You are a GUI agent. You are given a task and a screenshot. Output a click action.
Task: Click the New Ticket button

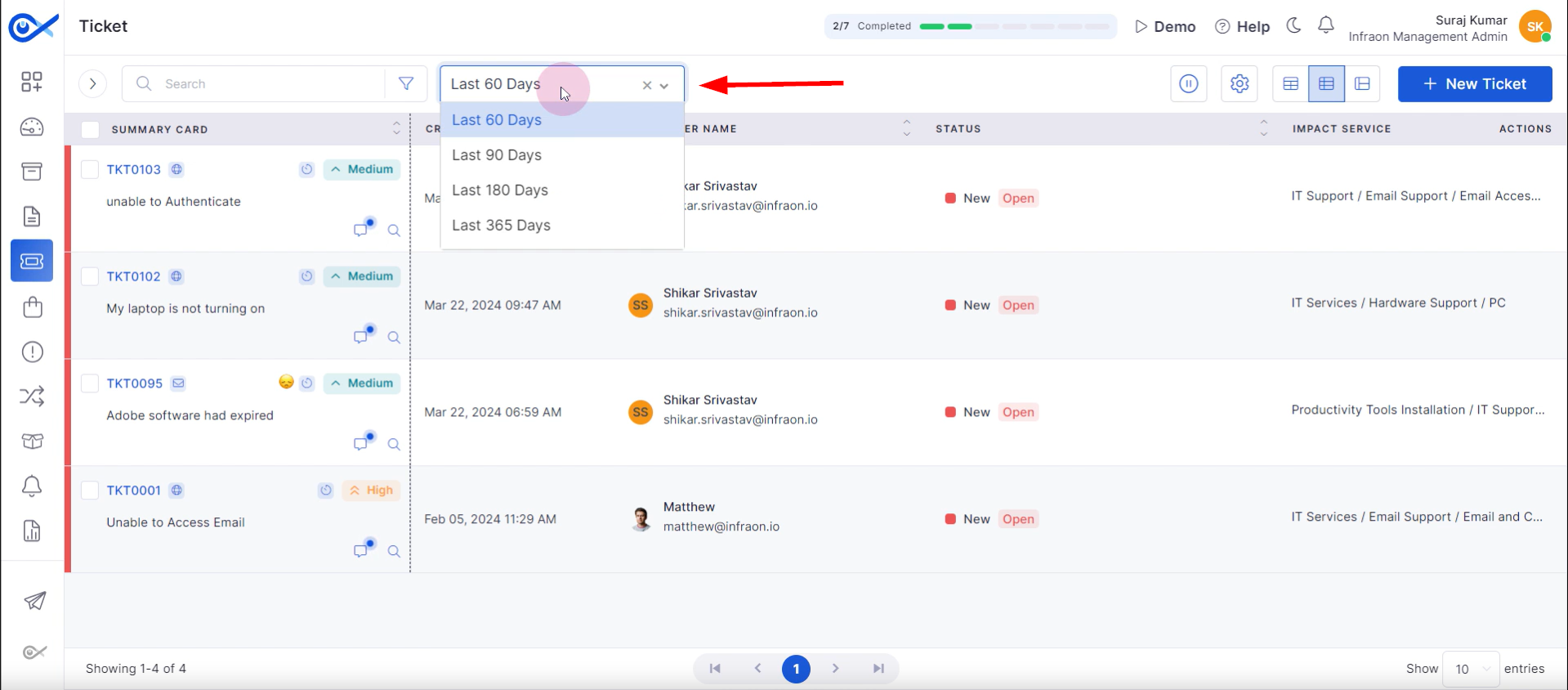[1474, 83]
